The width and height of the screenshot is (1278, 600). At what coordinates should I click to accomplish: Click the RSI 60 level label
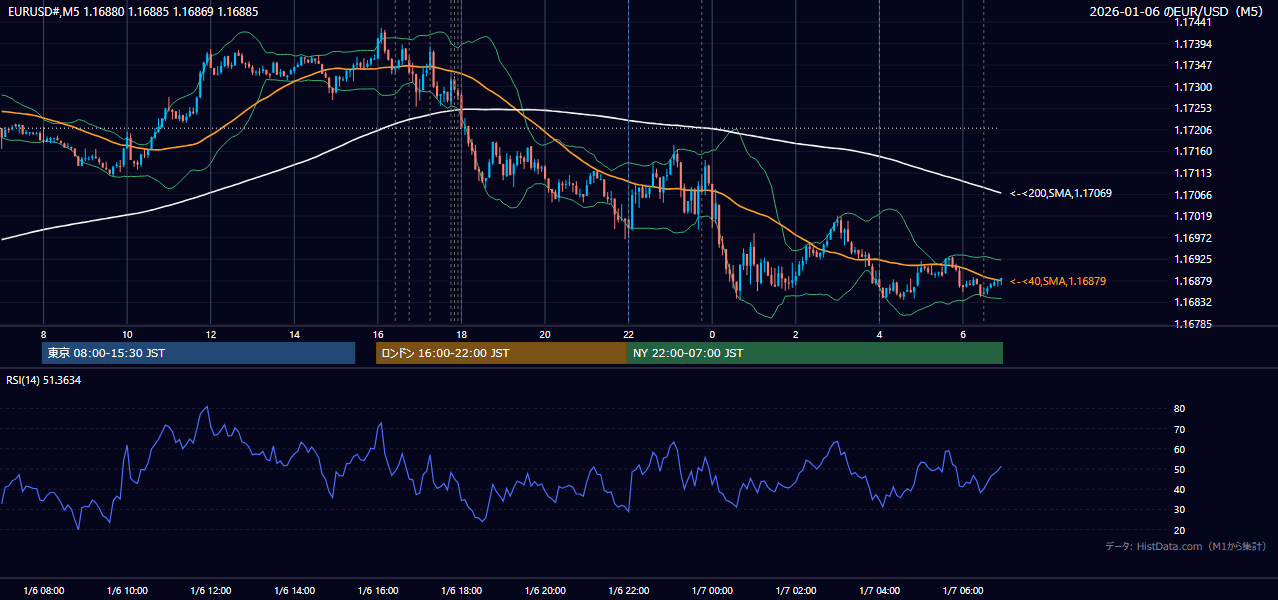pyautogui.click(x=1180, y=449)
